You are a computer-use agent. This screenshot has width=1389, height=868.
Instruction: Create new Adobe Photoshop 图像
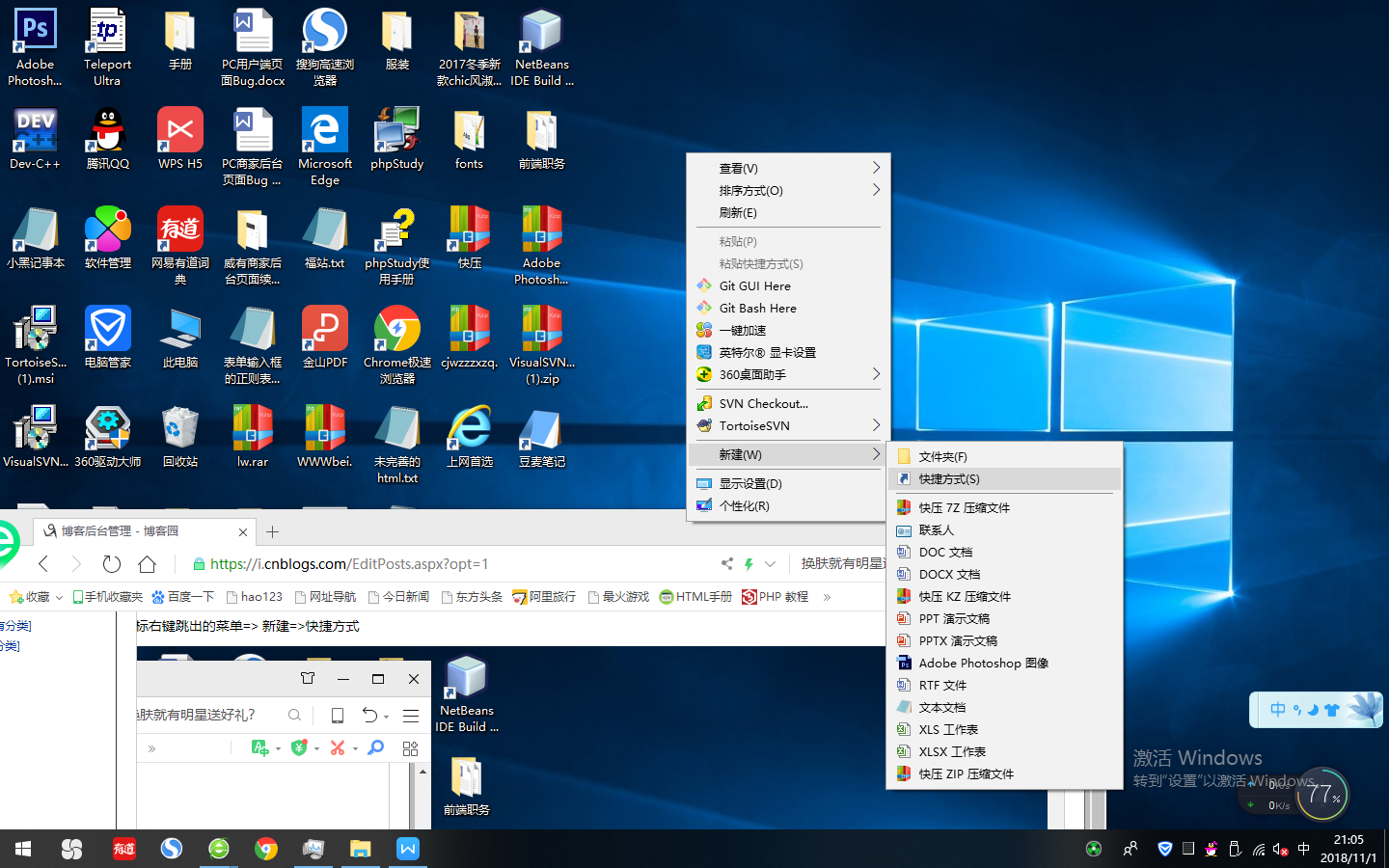tap(1004, 663)
